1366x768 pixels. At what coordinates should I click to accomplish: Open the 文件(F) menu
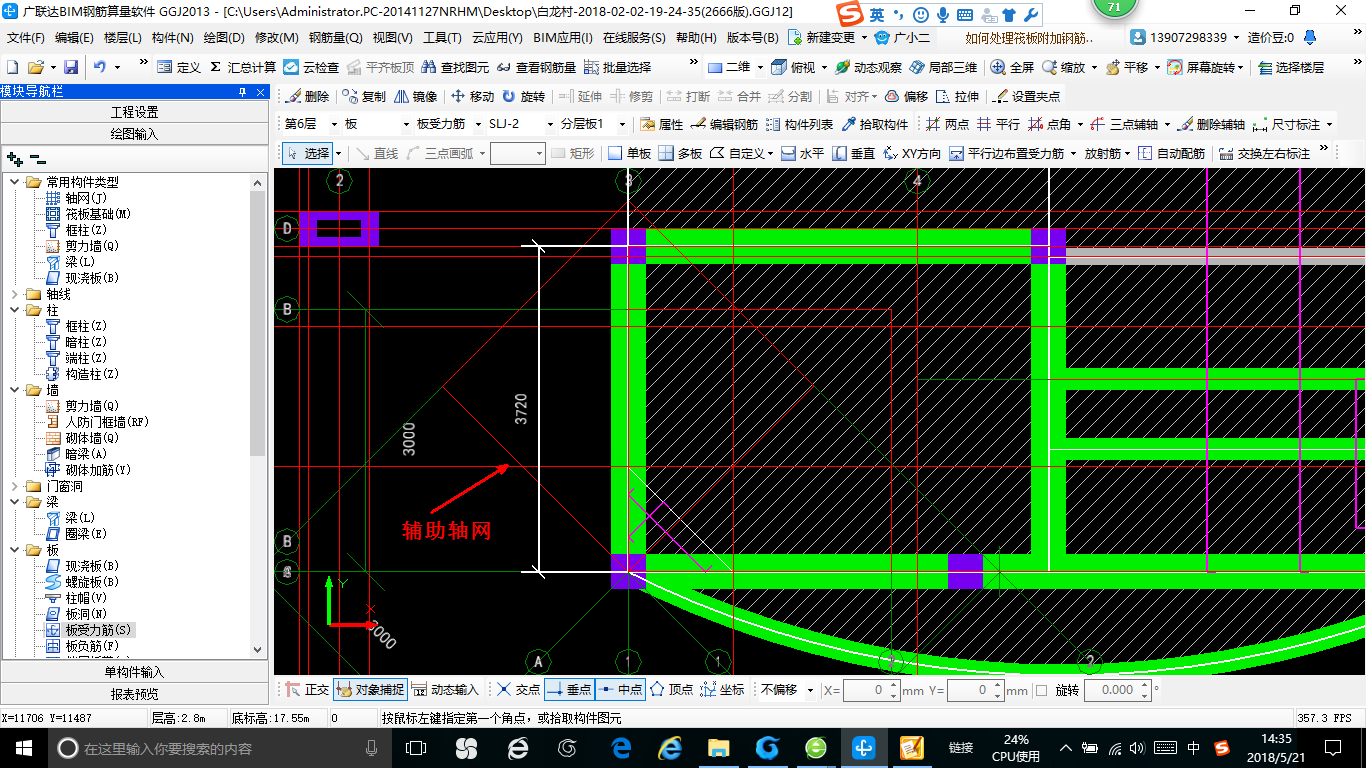pyautogui.click(x=26, y=38)
